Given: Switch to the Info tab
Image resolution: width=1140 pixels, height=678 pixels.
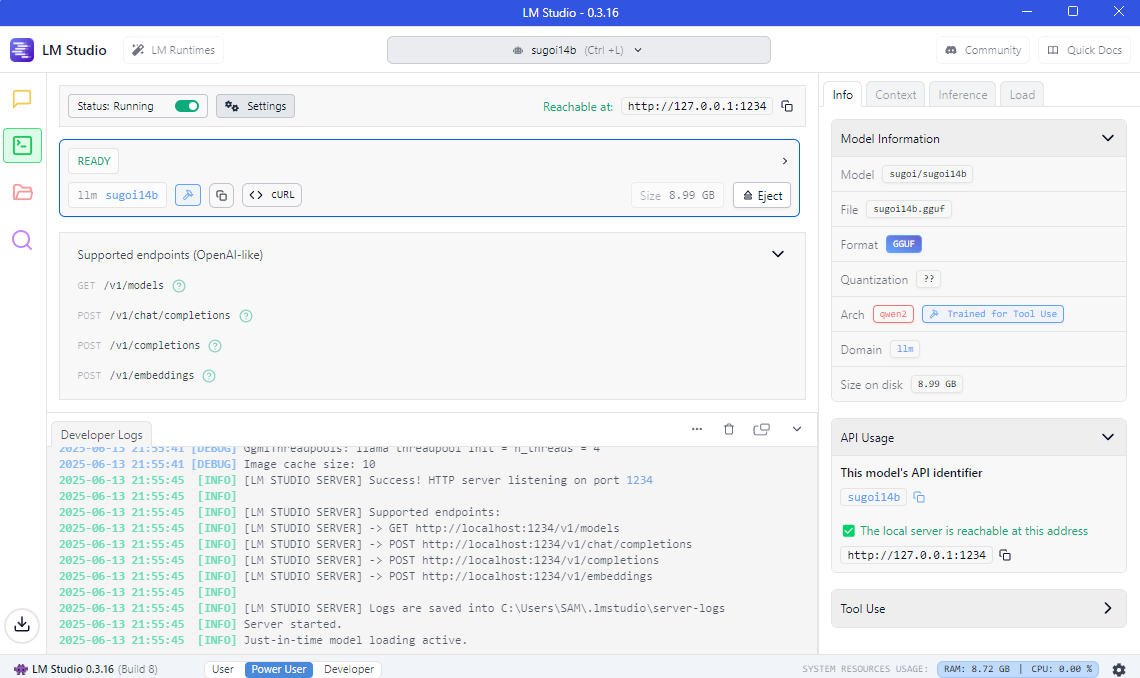Looking at the screenshot, I should pyautogui.click(x=843, y=94).
